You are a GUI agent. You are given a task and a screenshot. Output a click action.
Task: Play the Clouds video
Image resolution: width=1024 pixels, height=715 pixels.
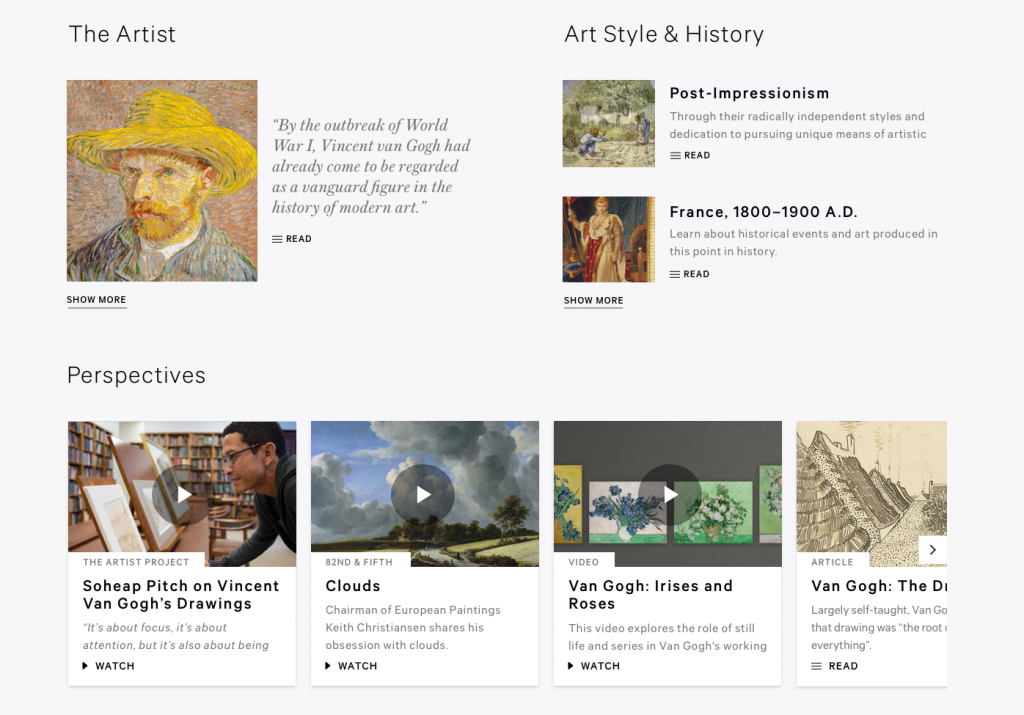(x=423, y=495)
